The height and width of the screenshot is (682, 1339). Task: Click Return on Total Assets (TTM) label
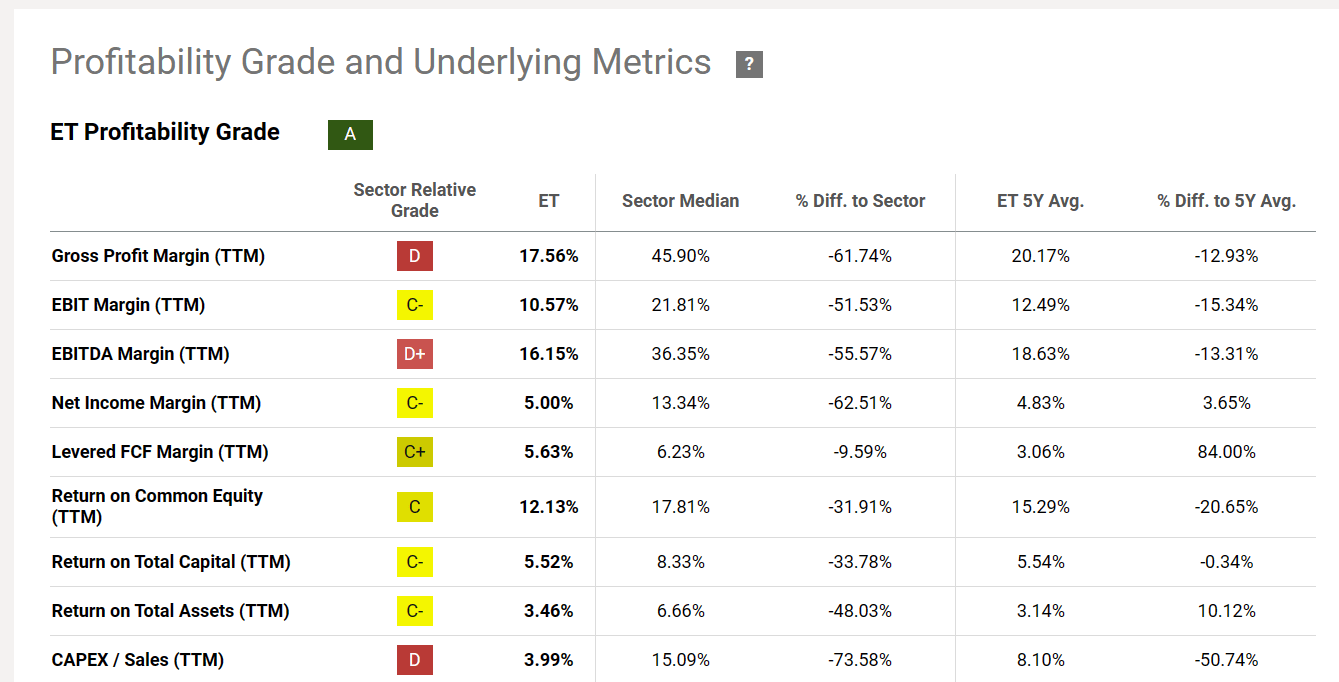point(170,611)
